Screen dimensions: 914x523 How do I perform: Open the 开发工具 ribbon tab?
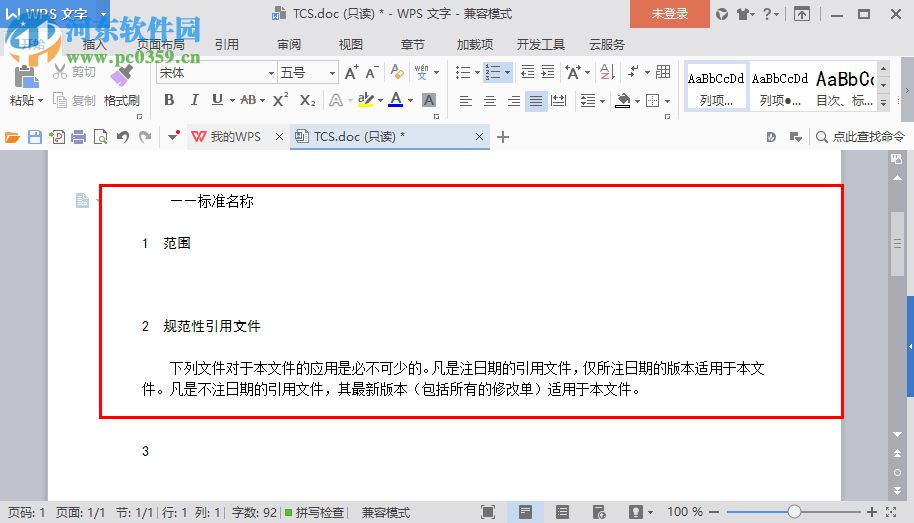[540, 44]
